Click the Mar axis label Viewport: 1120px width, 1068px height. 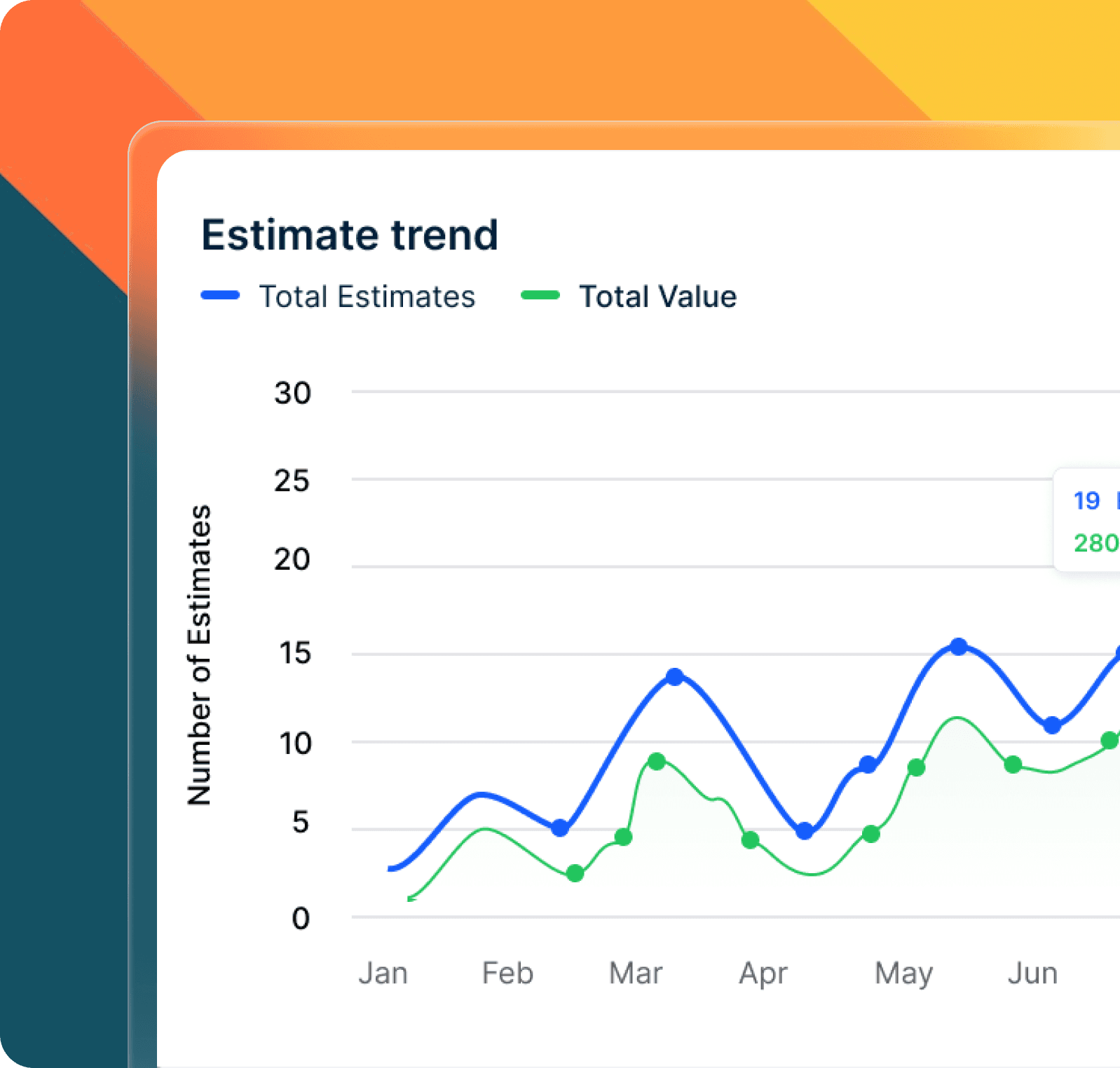pos(636,973)
